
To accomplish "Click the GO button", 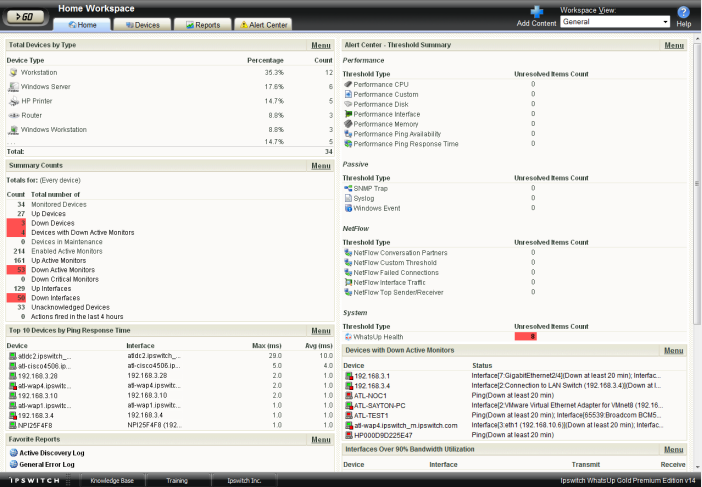I will (25, 17).
